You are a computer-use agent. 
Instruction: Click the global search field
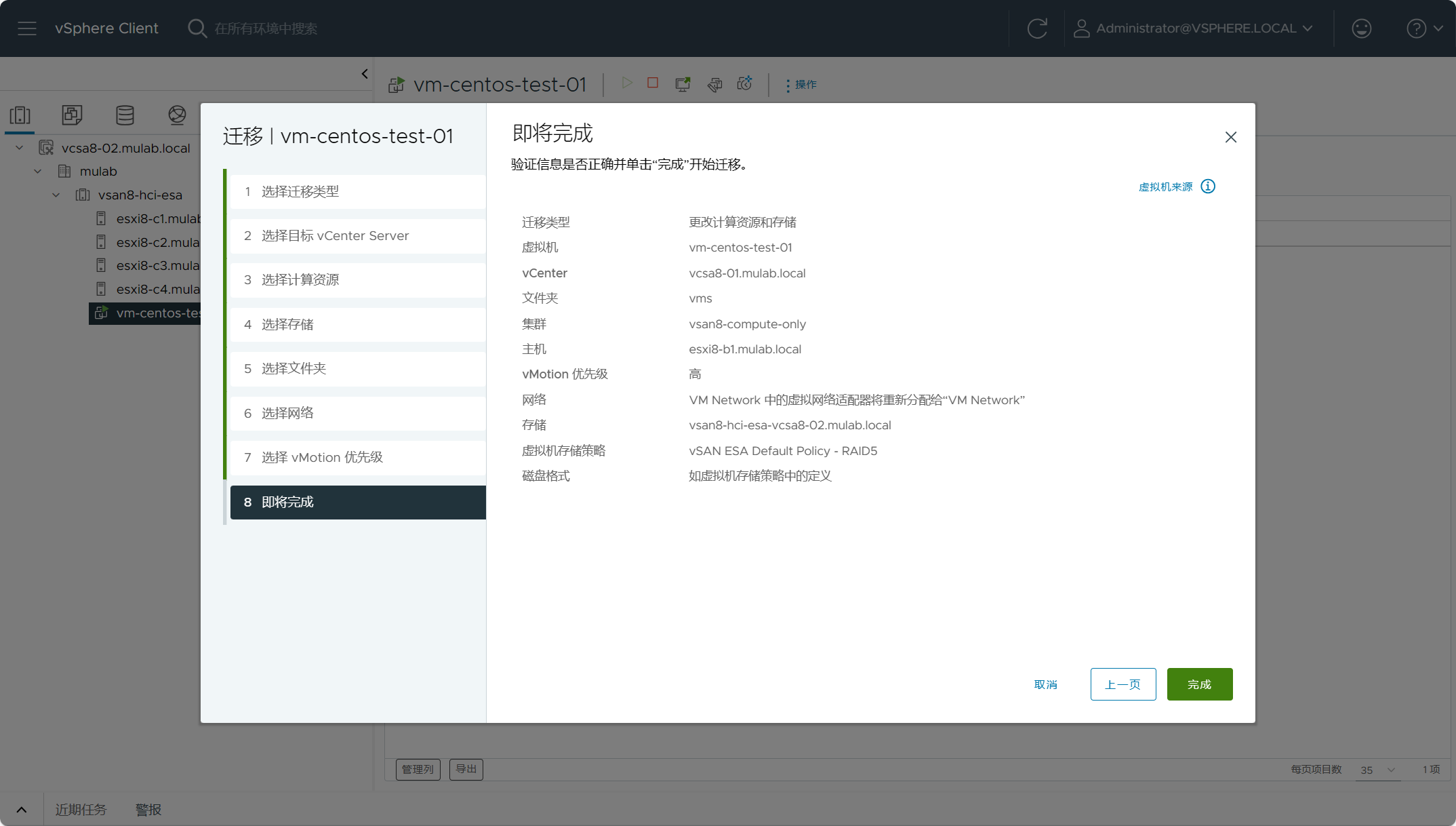(x=266, y=28)
